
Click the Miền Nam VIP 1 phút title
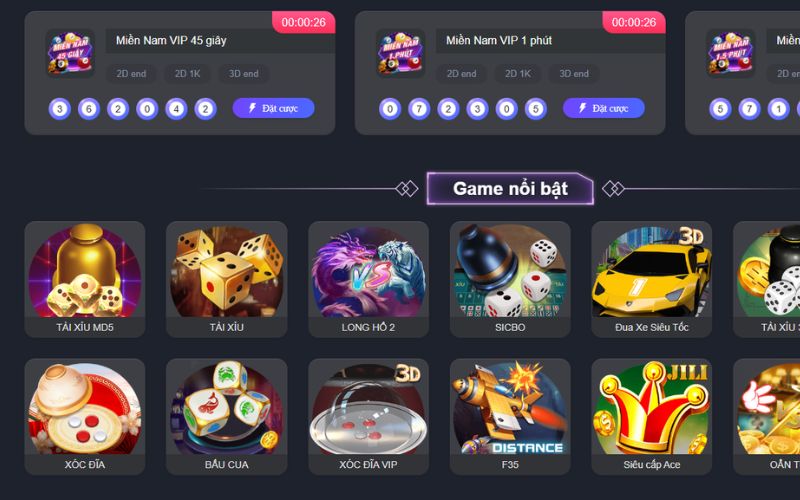click(499, 40)
